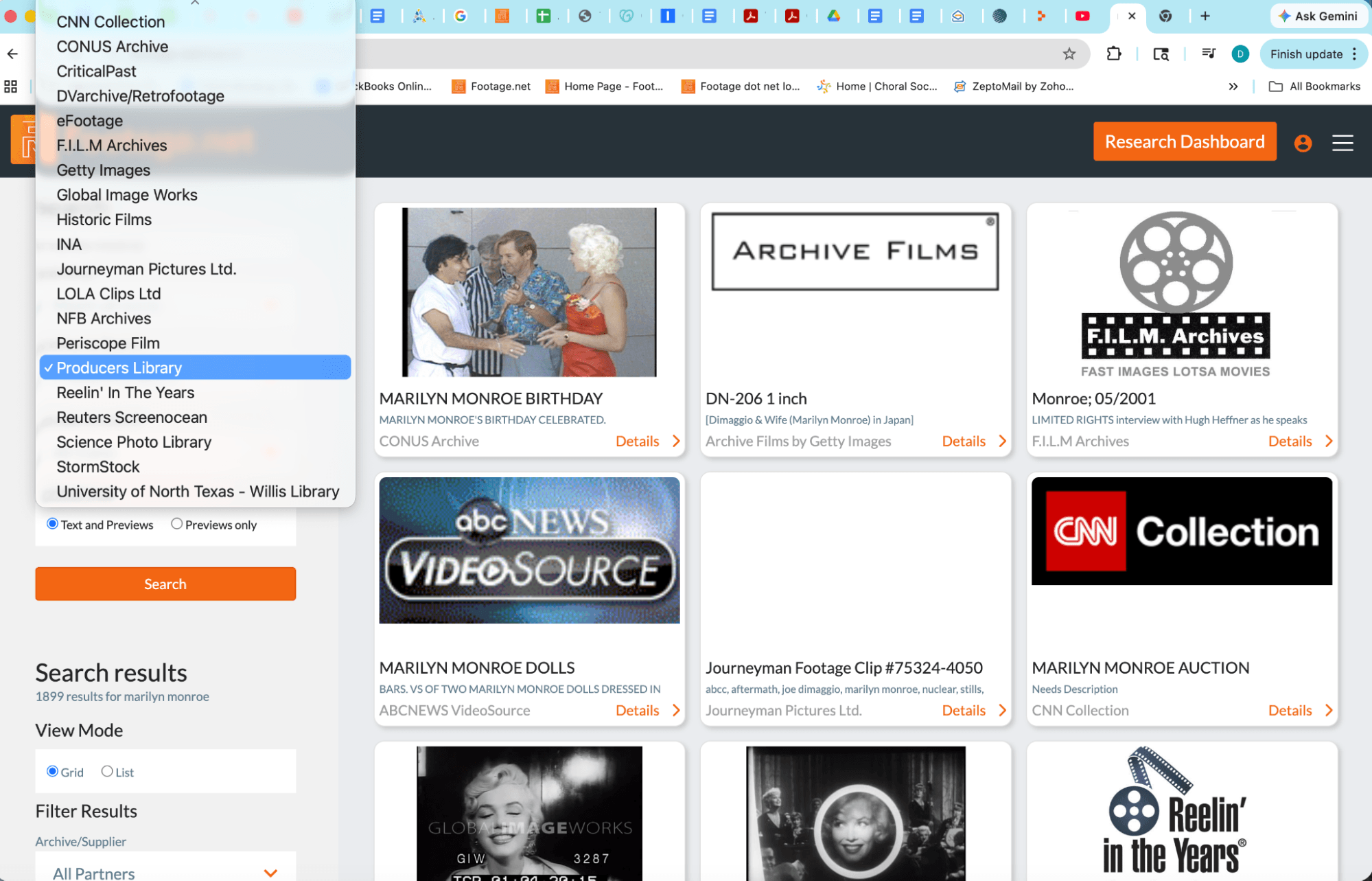This screenshot has width=1372, height=881.
Task: Select the checked Producers Library option
Action: click(x=196, y=368)
